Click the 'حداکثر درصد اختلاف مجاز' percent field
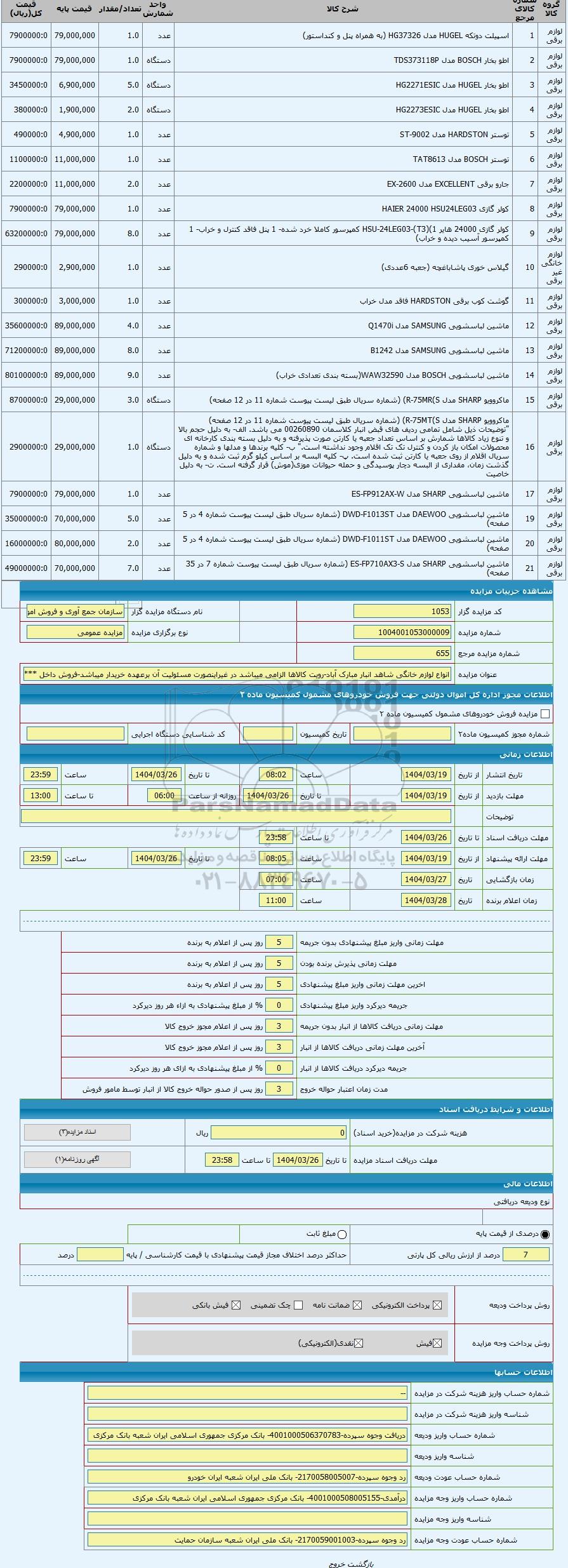Screen dimensions: 568x1568 (x=100, y=1254)
